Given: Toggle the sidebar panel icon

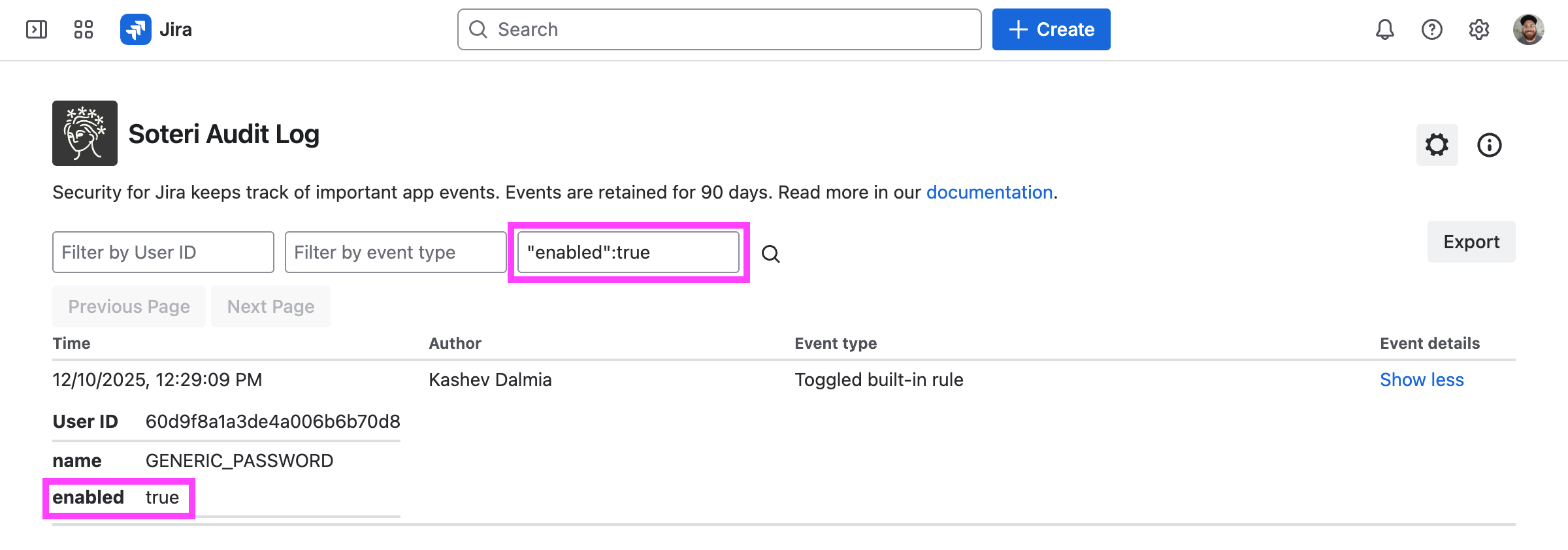Looking at the screenshot, I should [x=37, y=29].
